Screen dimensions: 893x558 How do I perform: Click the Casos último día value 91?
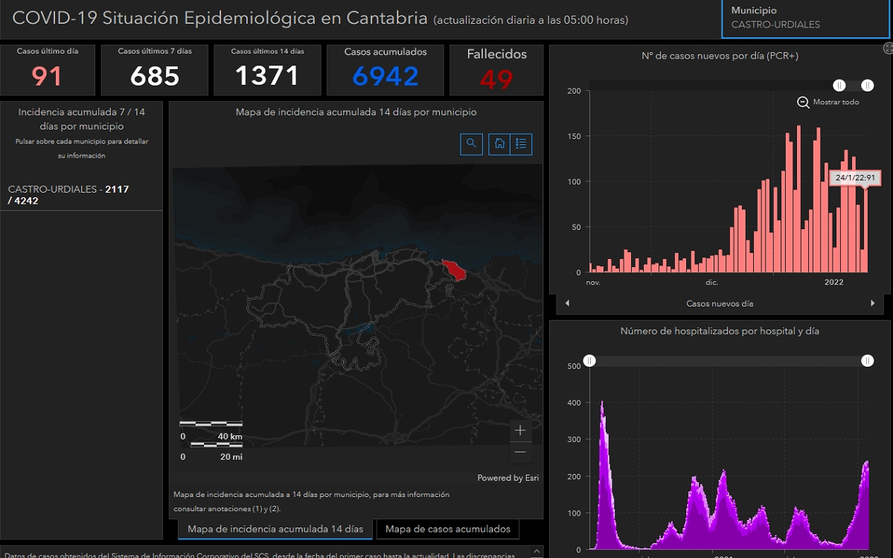click(47, 76)
